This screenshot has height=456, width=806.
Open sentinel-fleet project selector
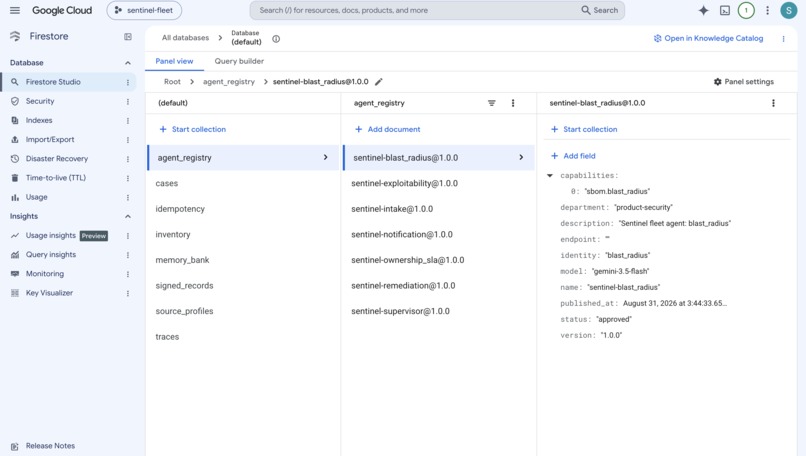tap(144, 10)
